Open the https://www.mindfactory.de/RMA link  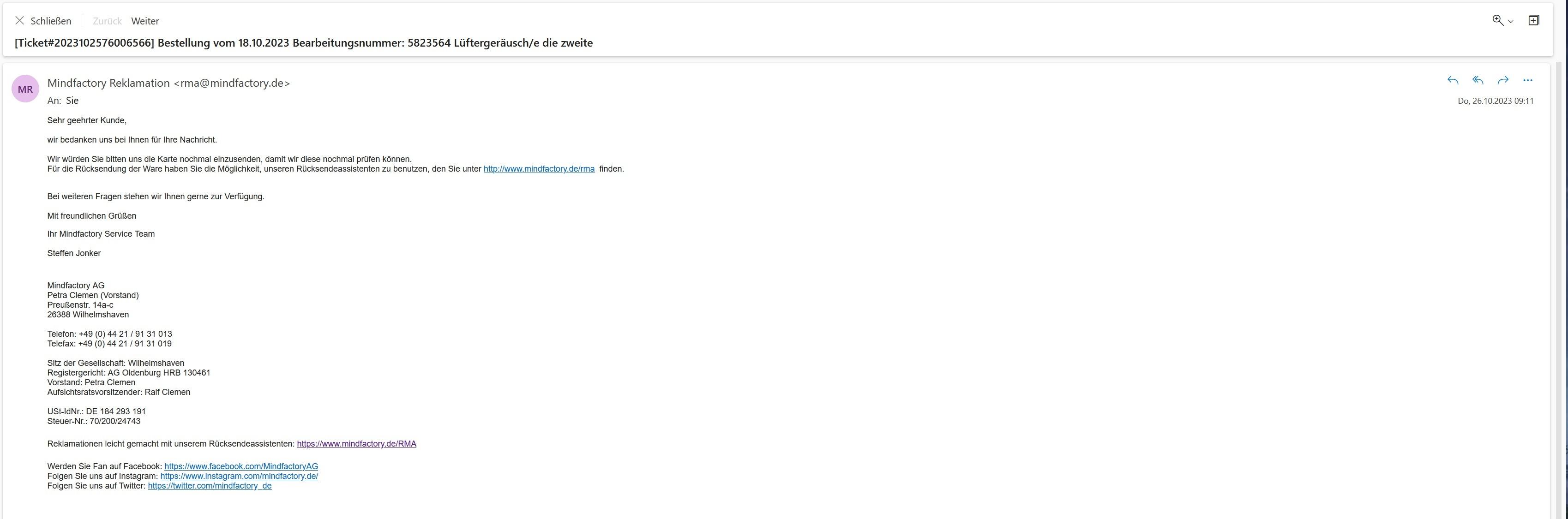(357, 443)
